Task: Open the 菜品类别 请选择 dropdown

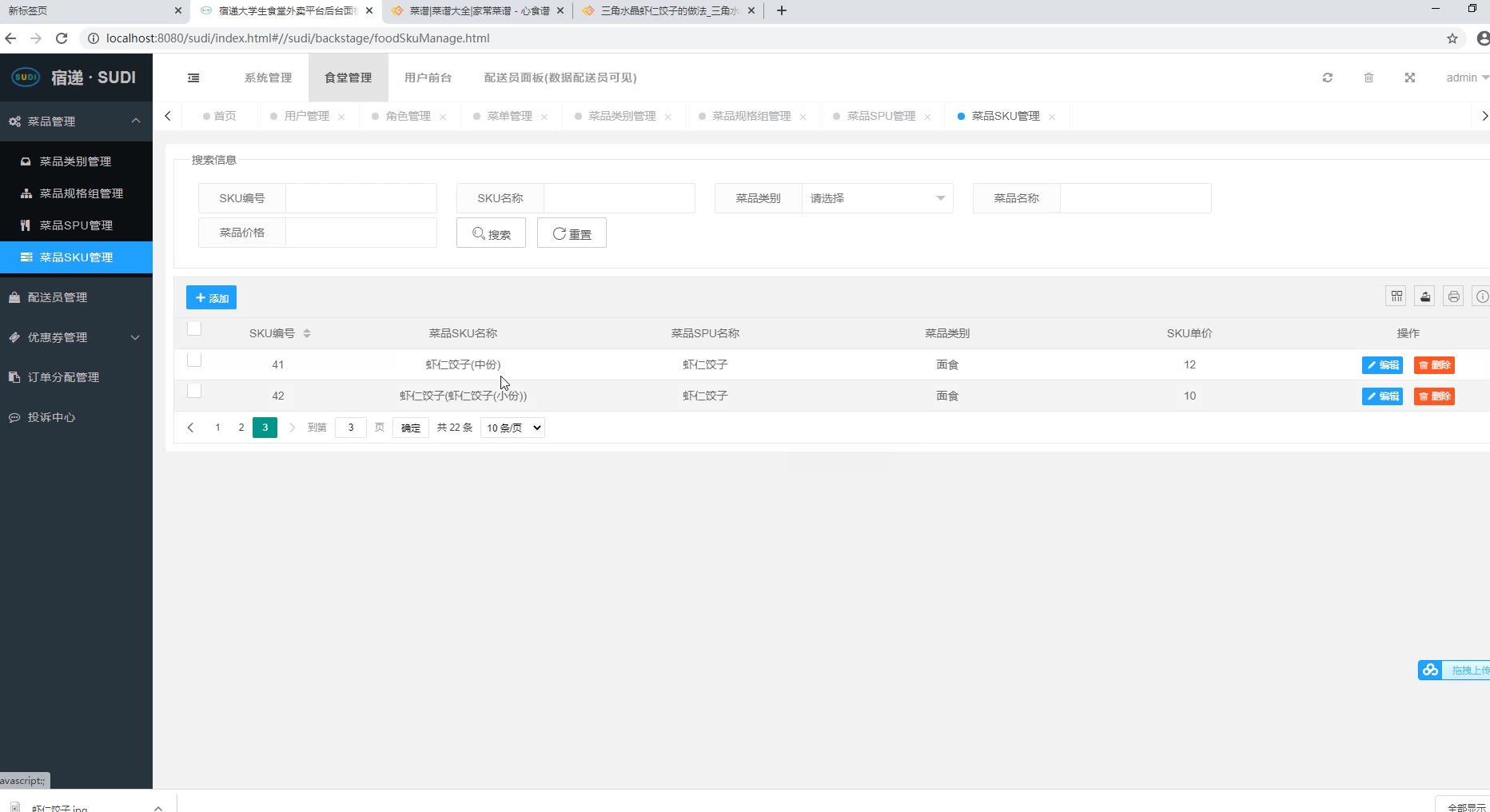Action: (x=878, y=198)
